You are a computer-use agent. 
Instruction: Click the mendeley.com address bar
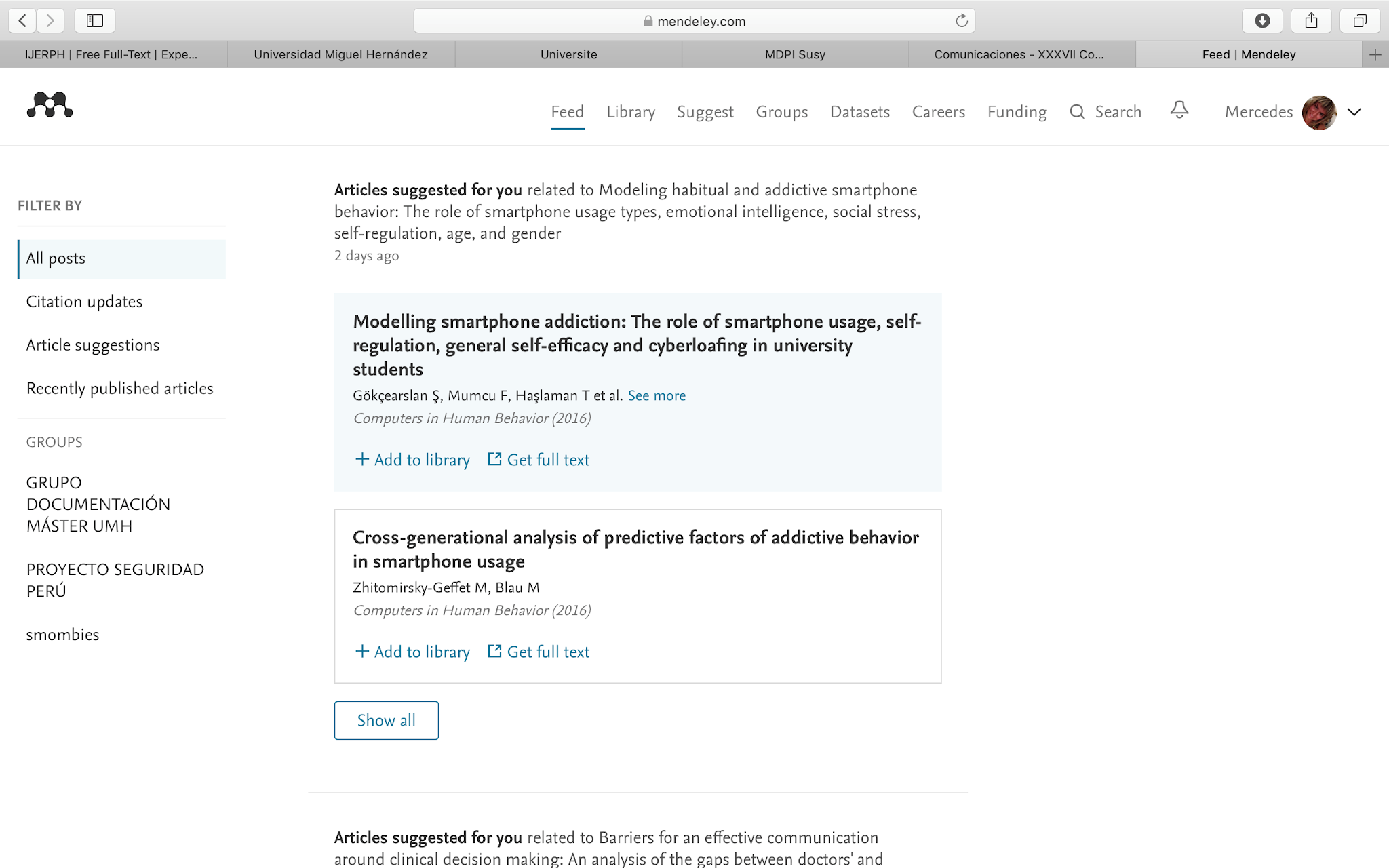[x=694, y=21]
